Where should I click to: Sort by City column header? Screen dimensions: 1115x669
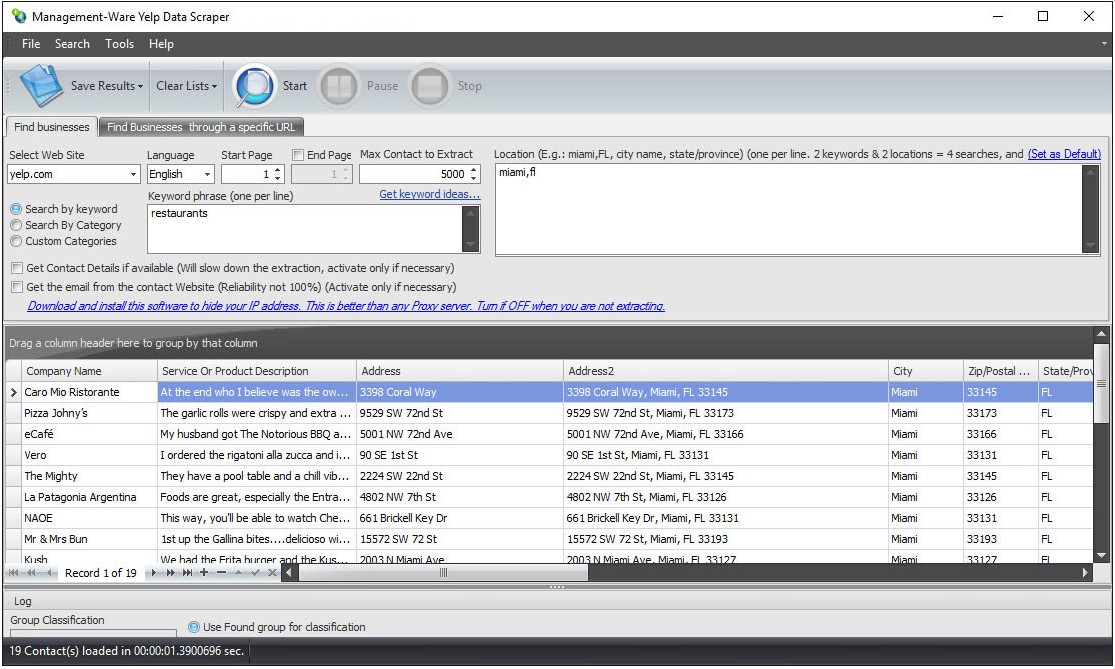tap(925, 370)
